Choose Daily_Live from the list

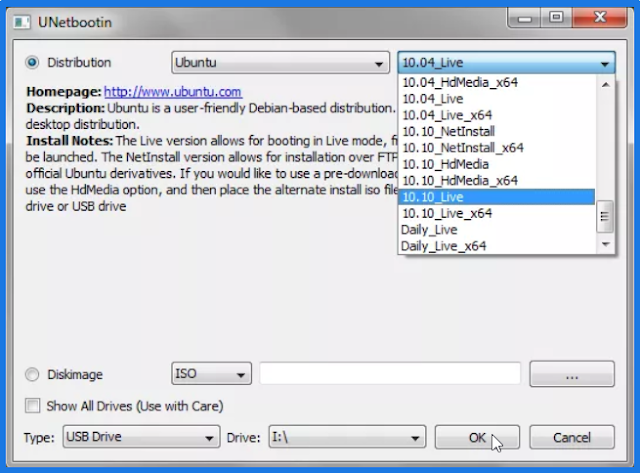tap(496, 230)
